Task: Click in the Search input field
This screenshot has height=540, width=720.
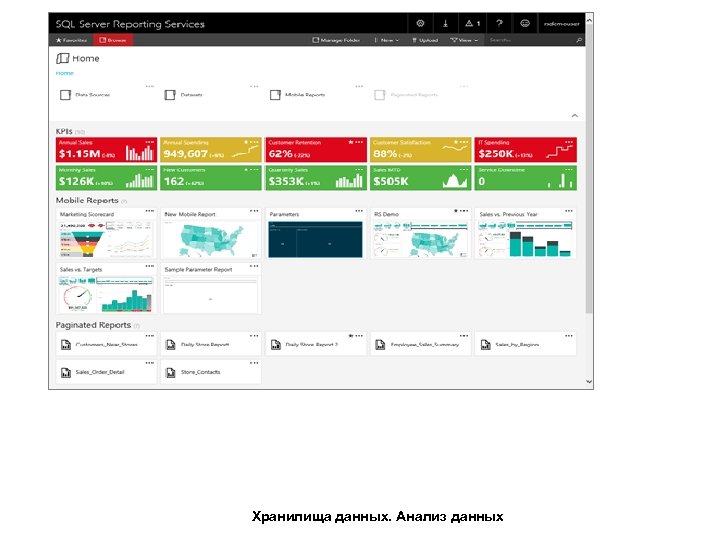Action: [x=531, y=40]
